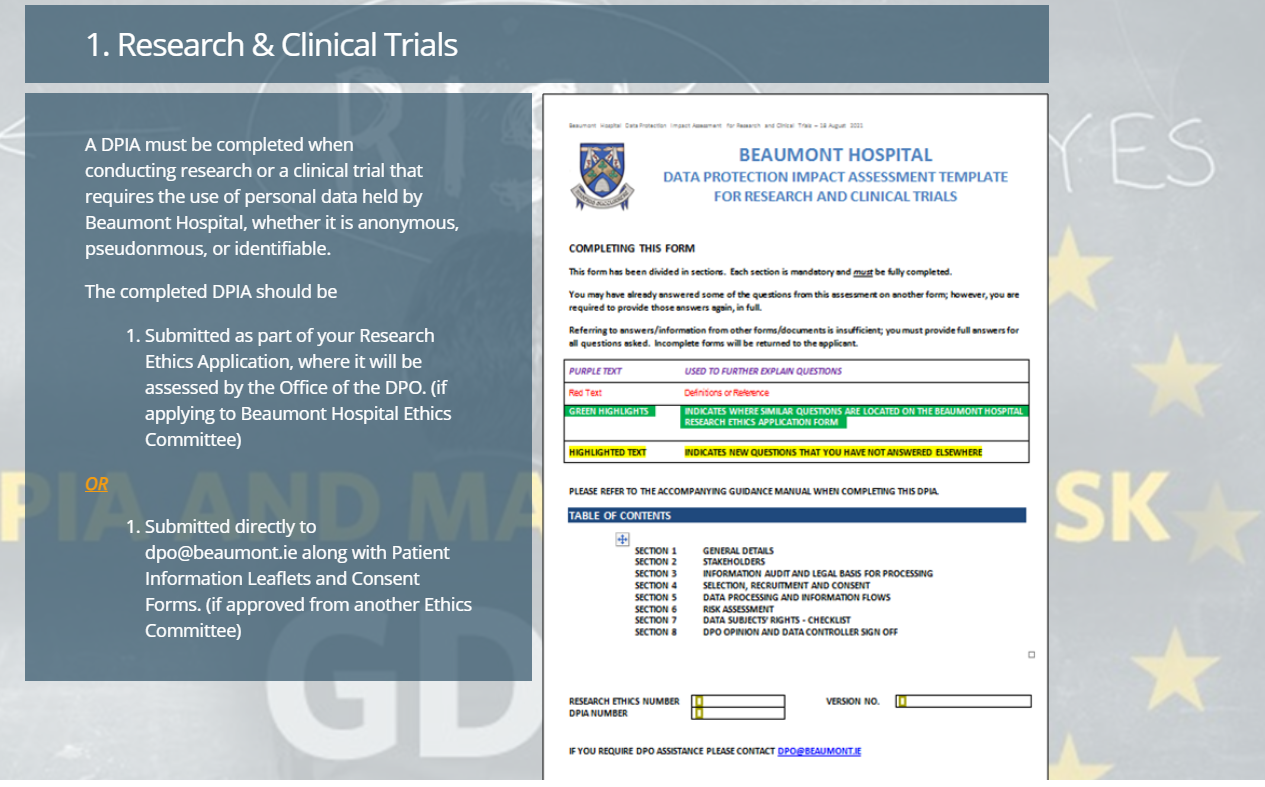The width and height of the screenshot is (1265, 787).
Task: Select the Table of Contents header bar
Action: tap(796, 516)
